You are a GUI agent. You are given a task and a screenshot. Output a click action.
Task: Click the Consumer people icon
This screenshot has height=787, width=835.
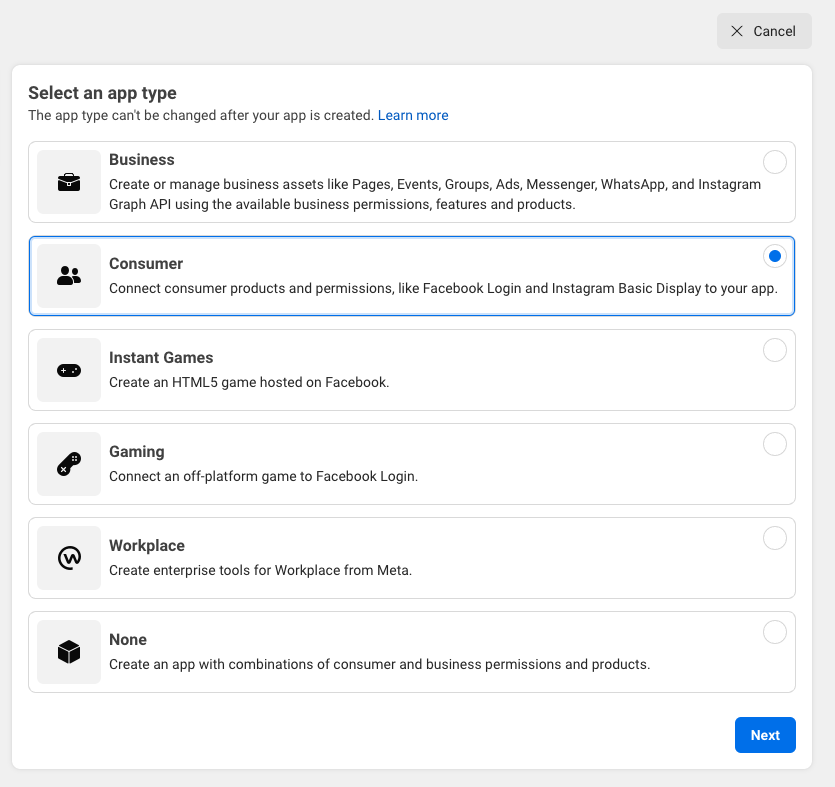[69, 276]
